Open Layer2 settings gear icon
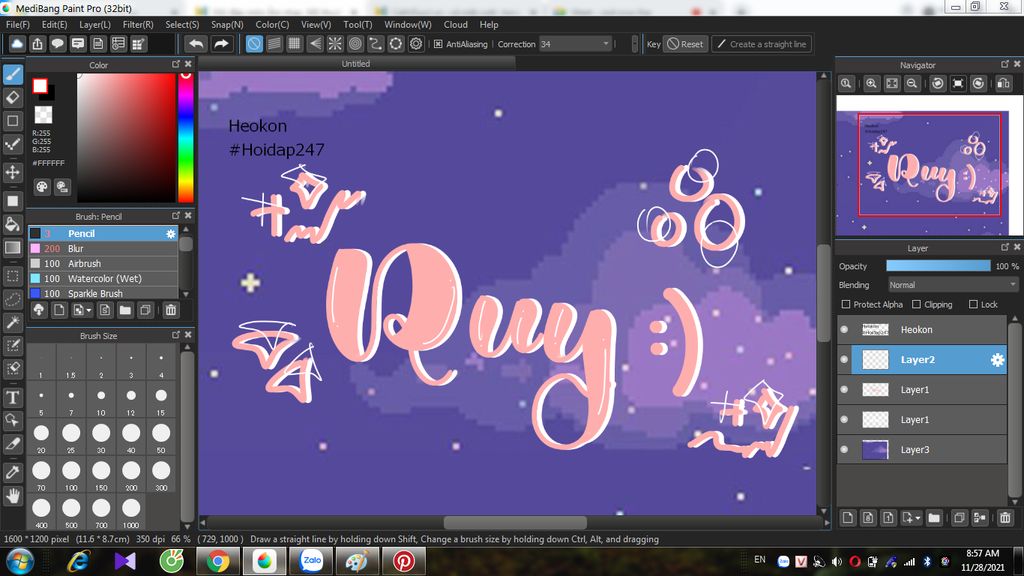The width and height of the screenshot is (1024, 576). click(997, 360)
